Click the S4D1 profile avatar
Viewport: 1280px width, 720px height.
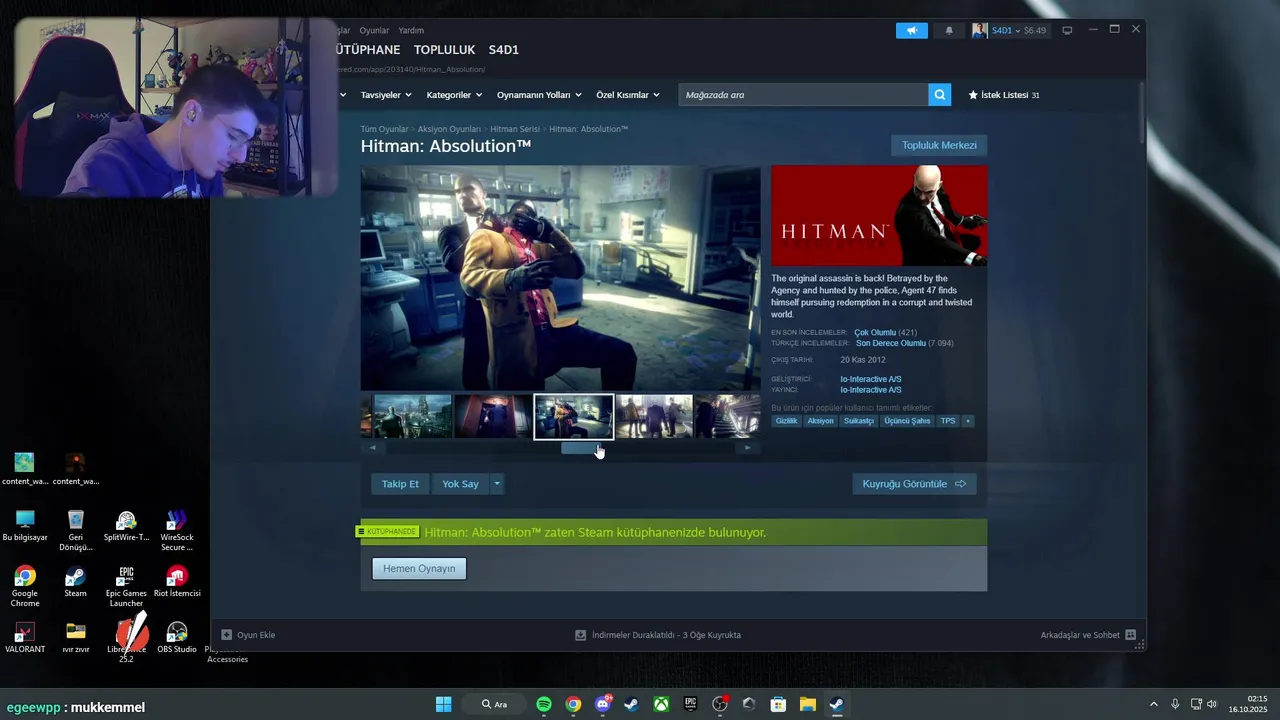click(979, 30)
